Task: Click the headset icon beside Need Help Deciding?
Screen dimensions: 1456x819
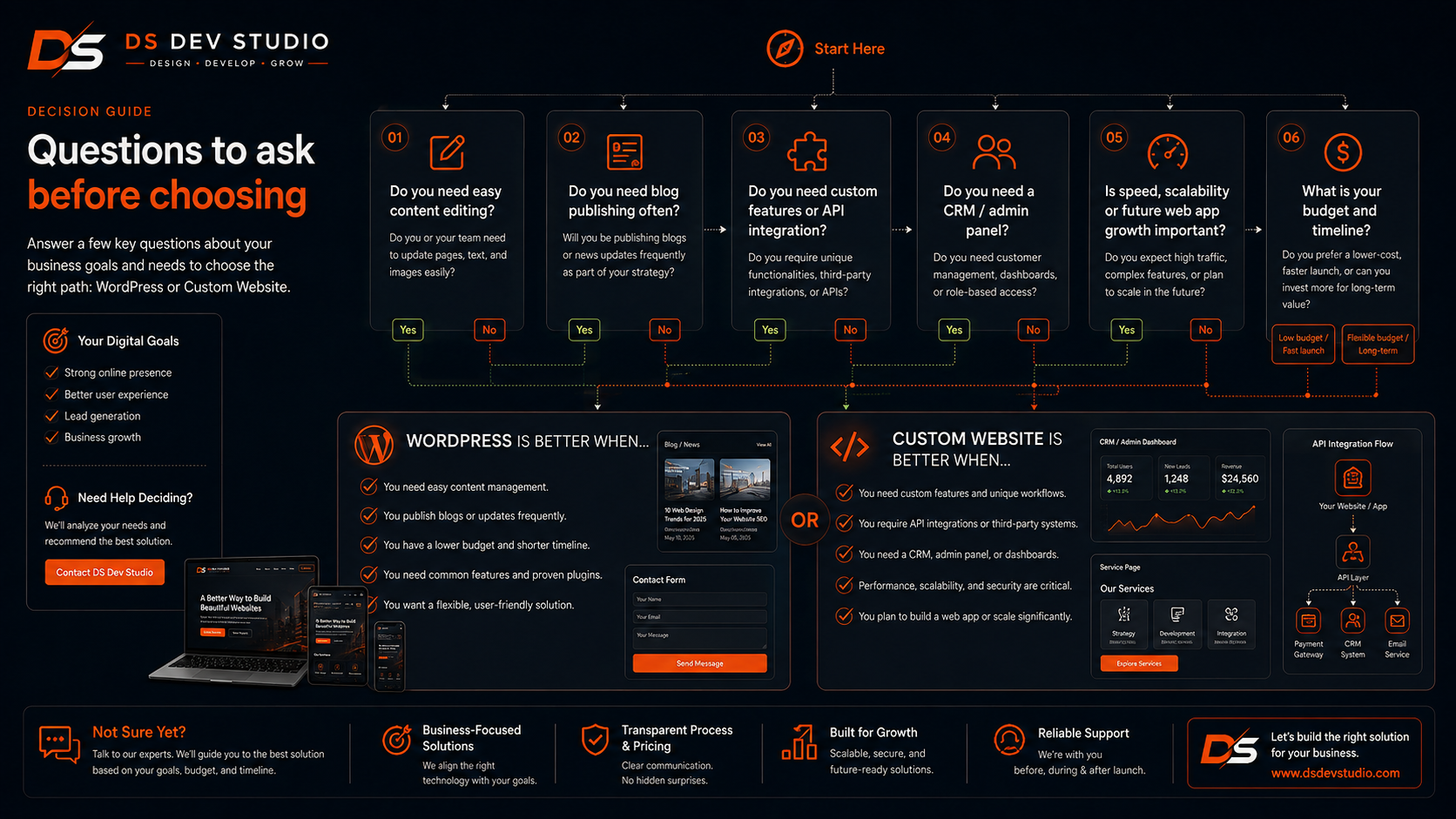Action: (x=57, y=498)
